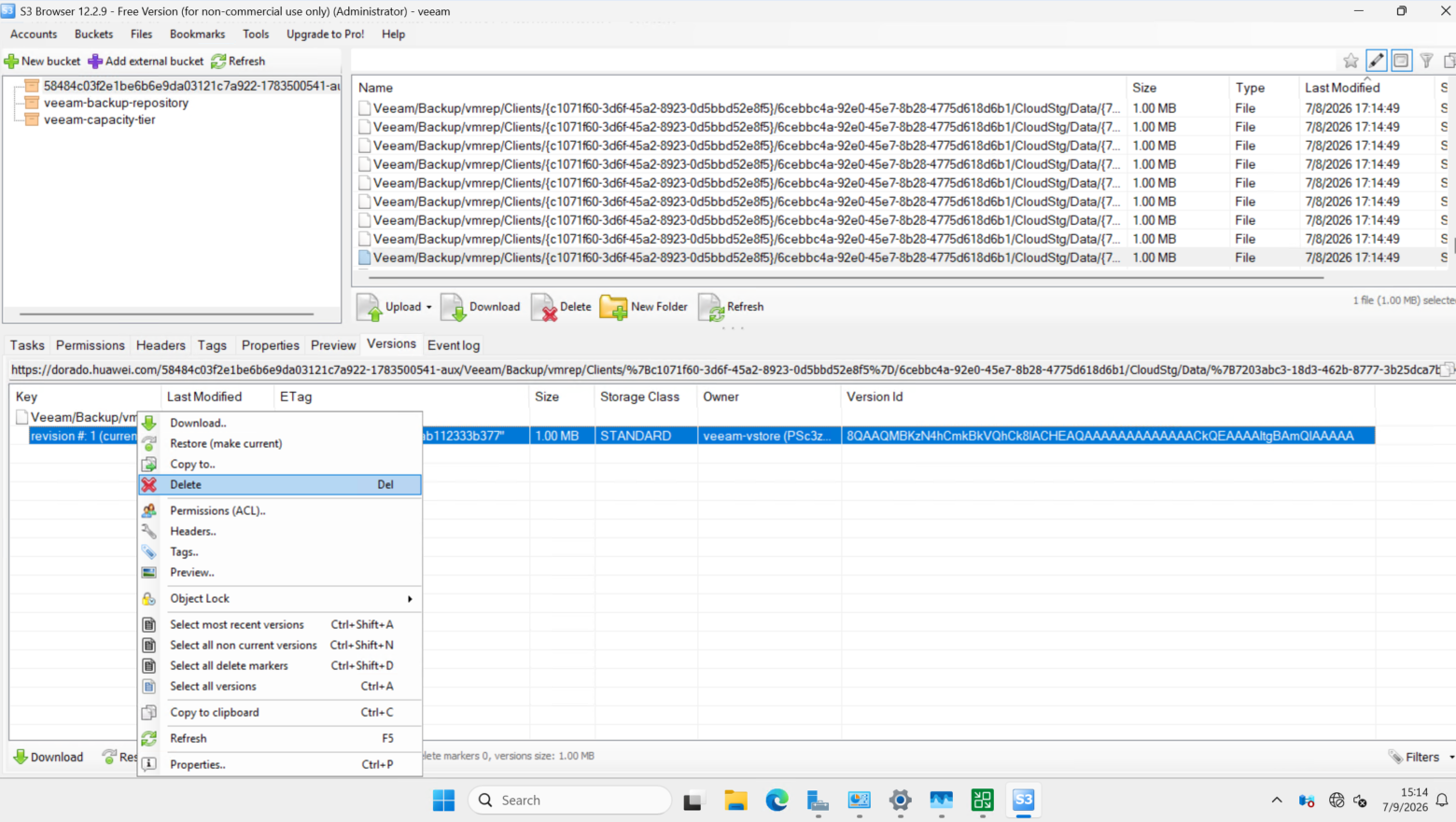Choose Refresh in the context menu
1456x822 pixels.
[x=280, y=739]
